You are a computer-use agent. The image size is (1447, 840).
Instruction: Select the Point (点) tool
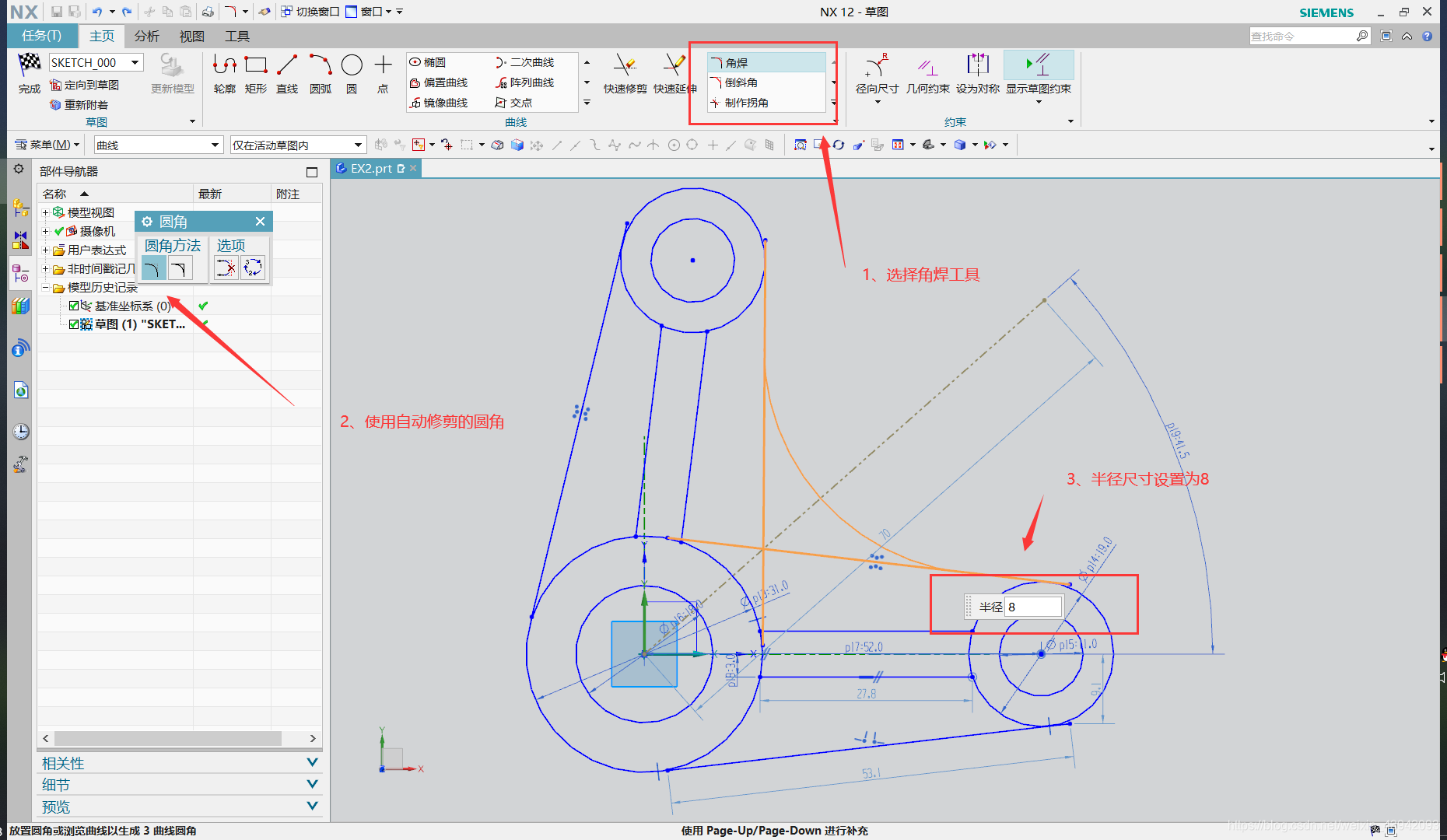(383, 73)
